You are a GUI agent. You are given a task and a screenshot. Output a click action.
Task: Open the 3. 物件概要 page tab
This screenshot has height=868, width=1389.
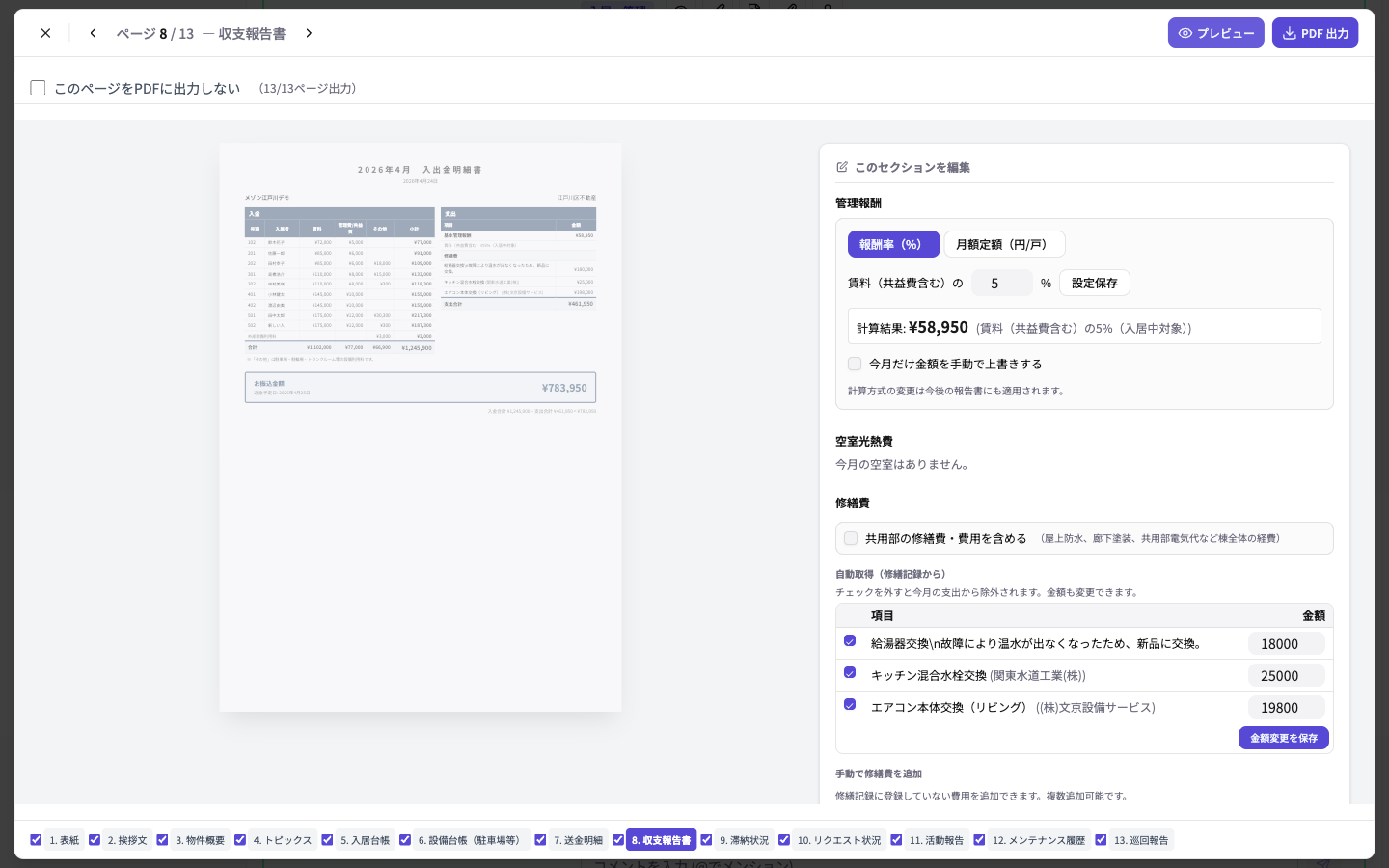click(x=200, y=840)
